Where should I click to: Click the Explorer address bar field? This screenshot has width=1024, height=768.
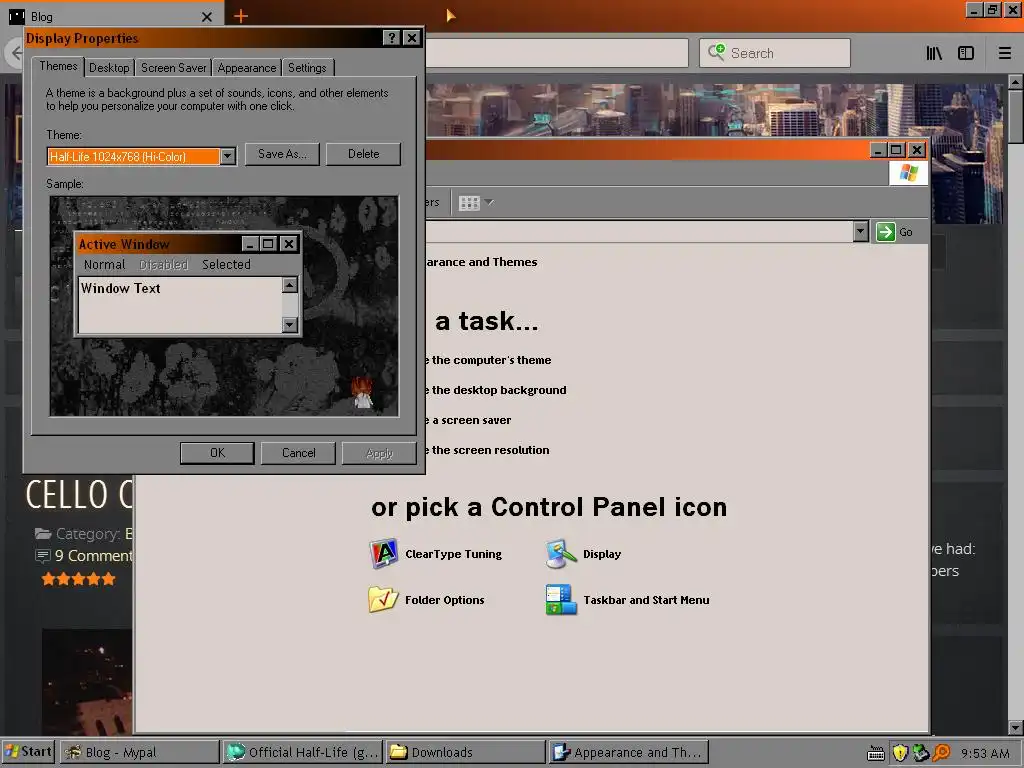(x=639, y=231)
